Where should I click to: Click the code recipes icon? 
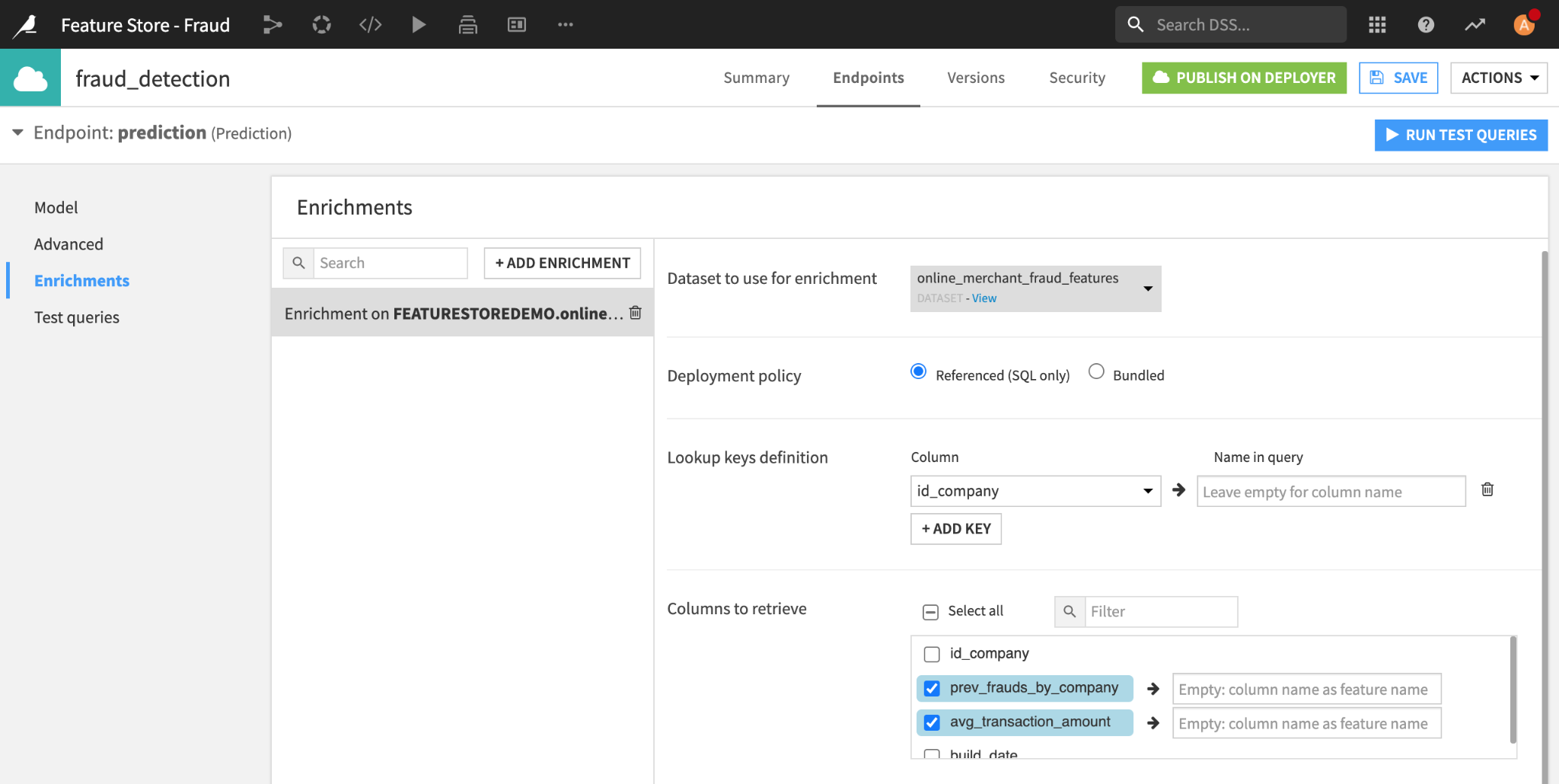[x=370, y=24]
